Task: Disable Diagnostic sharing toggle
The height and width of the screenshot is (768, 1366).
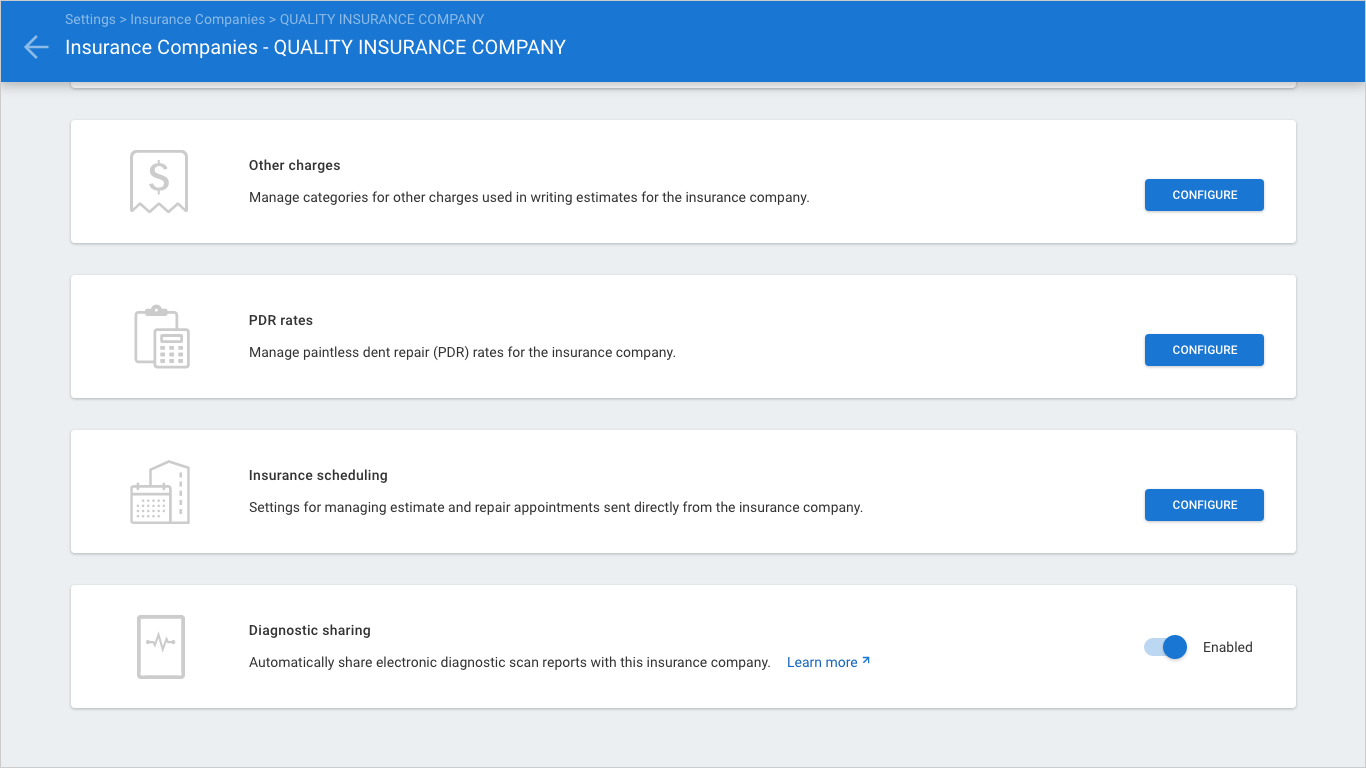Action: (1165, 647)
